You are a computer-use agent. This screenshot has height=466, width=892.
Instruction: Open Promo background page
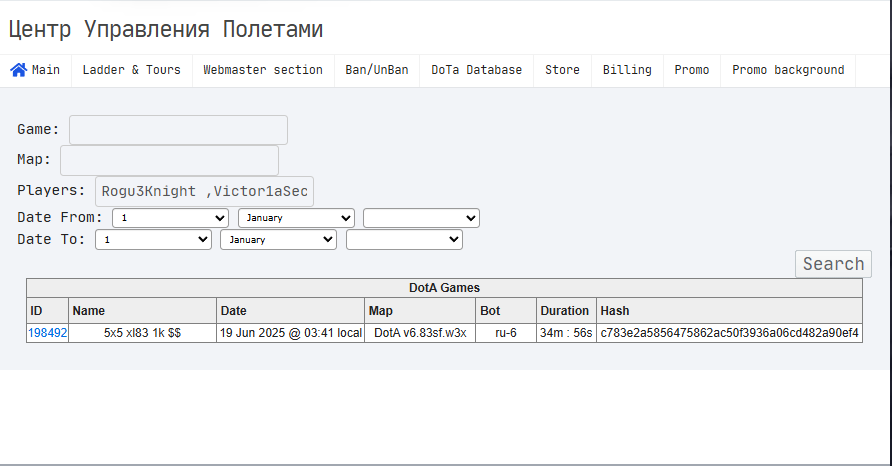[788, 70]
